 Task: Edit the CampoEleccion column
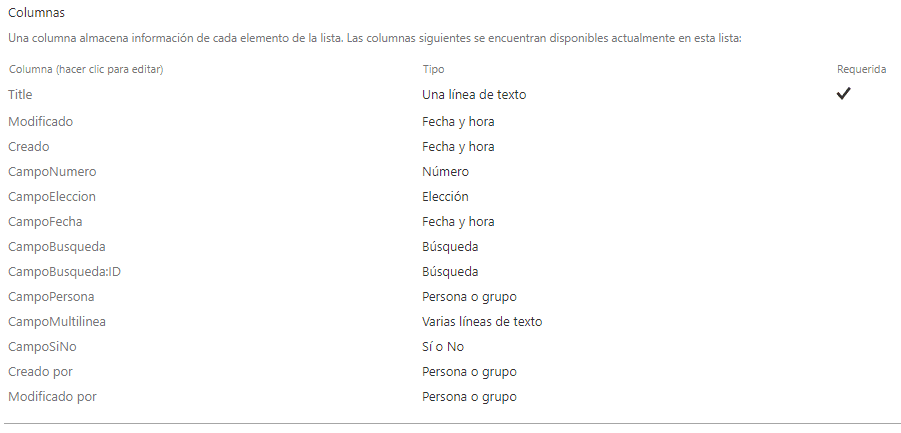pyautogui.click(x=52, y=196)
